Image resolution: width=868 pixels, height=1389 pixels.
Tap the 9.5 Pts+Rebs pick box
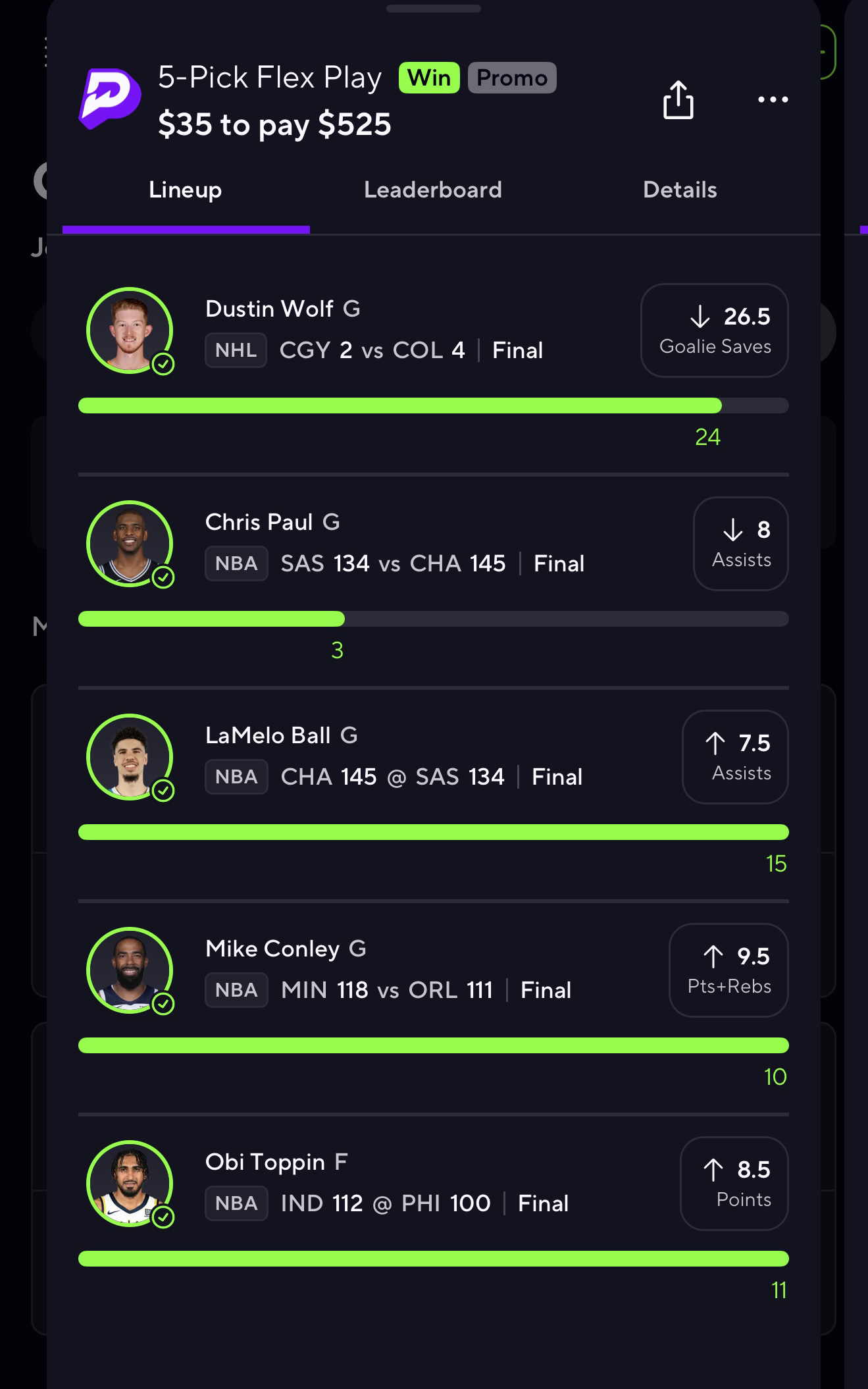(x=728, y=970)
